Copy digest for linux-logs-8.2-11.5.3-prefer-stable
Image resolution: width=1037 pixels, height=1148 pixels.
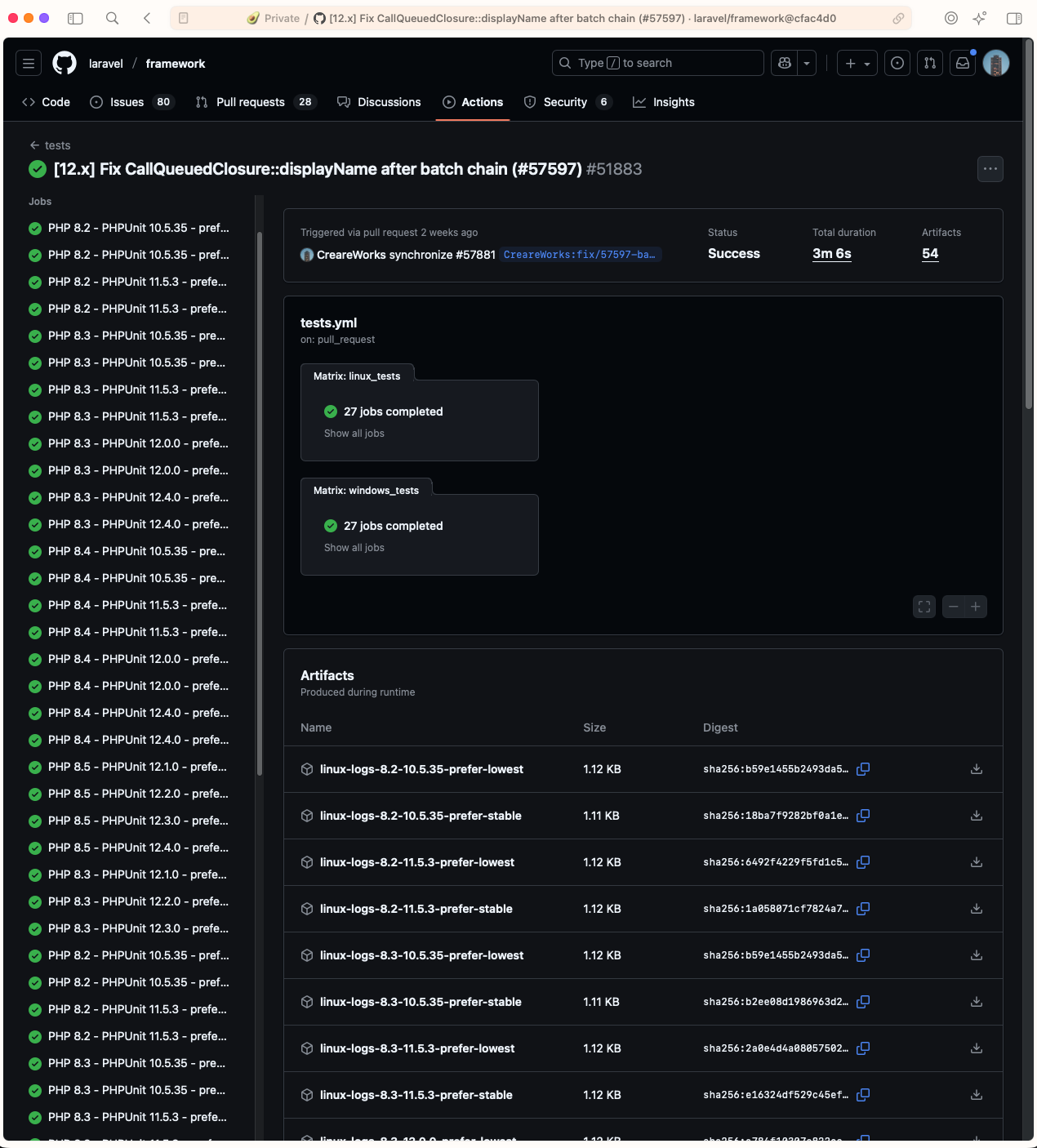click(x=863, y=909)
